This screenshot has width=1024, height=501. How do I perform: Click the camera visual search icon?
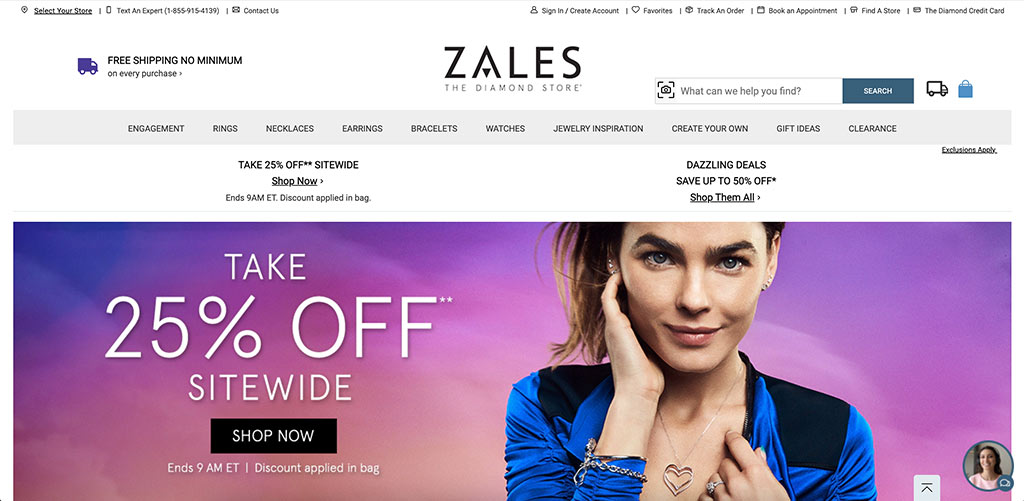[x=665, y=90]
